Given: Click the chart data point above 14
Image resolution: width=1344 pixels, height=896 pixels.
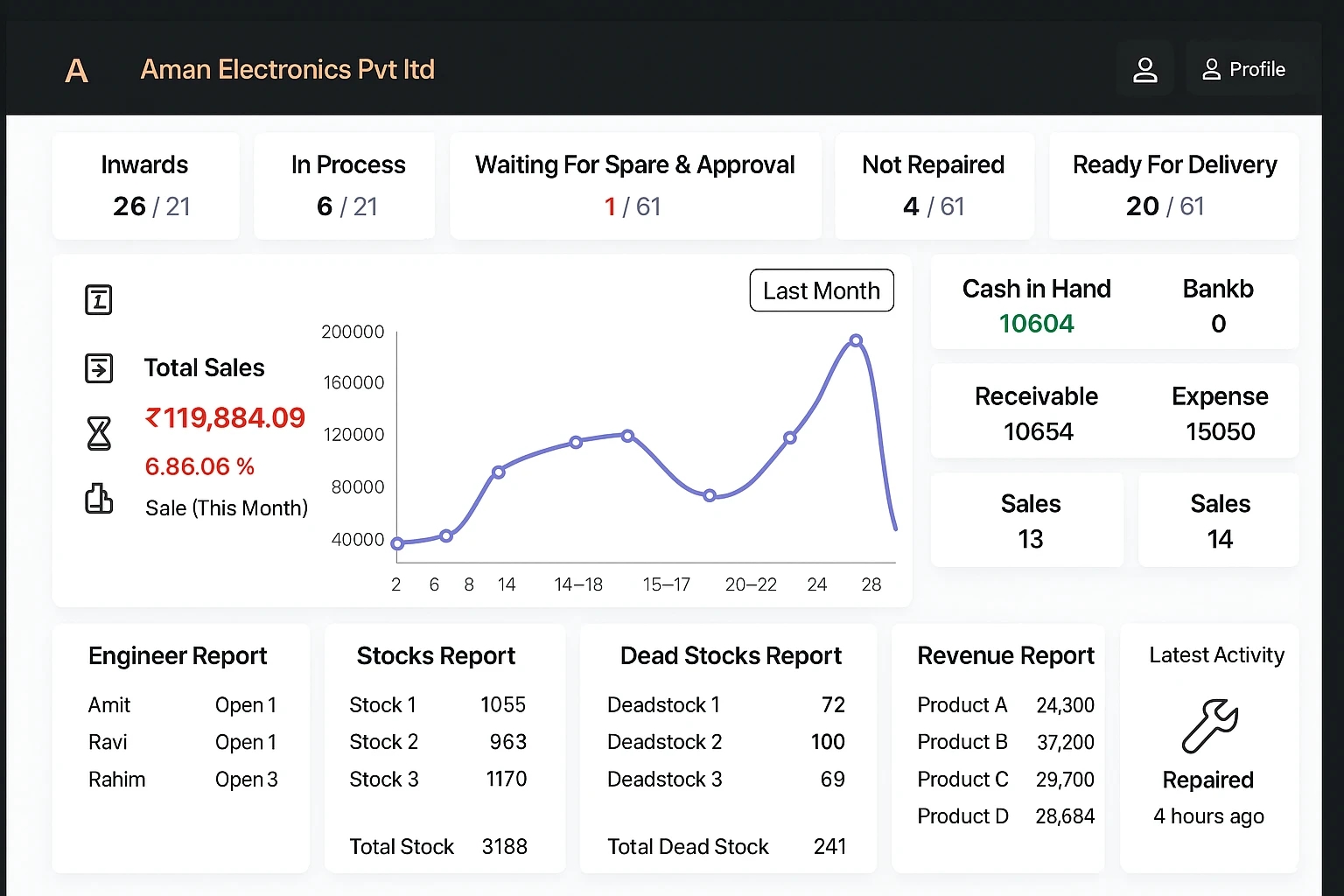Looking at the screenshot, I should pos(498,472).
